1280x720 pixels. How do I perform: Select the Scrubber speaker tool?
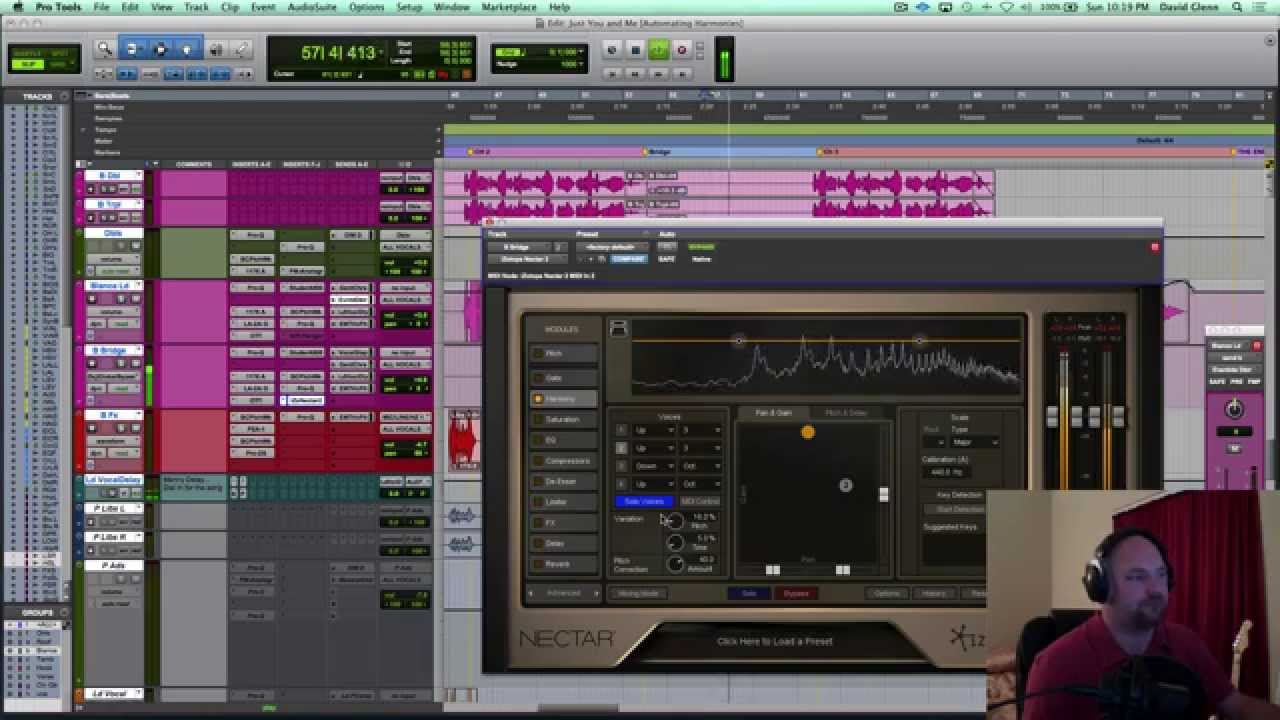[216, 49]
